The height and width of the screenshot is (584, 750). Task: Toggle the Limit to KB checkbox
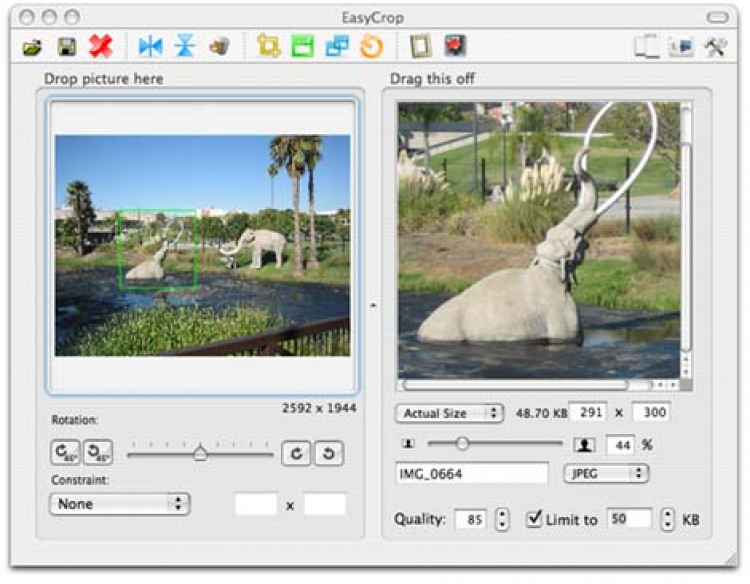534,518
